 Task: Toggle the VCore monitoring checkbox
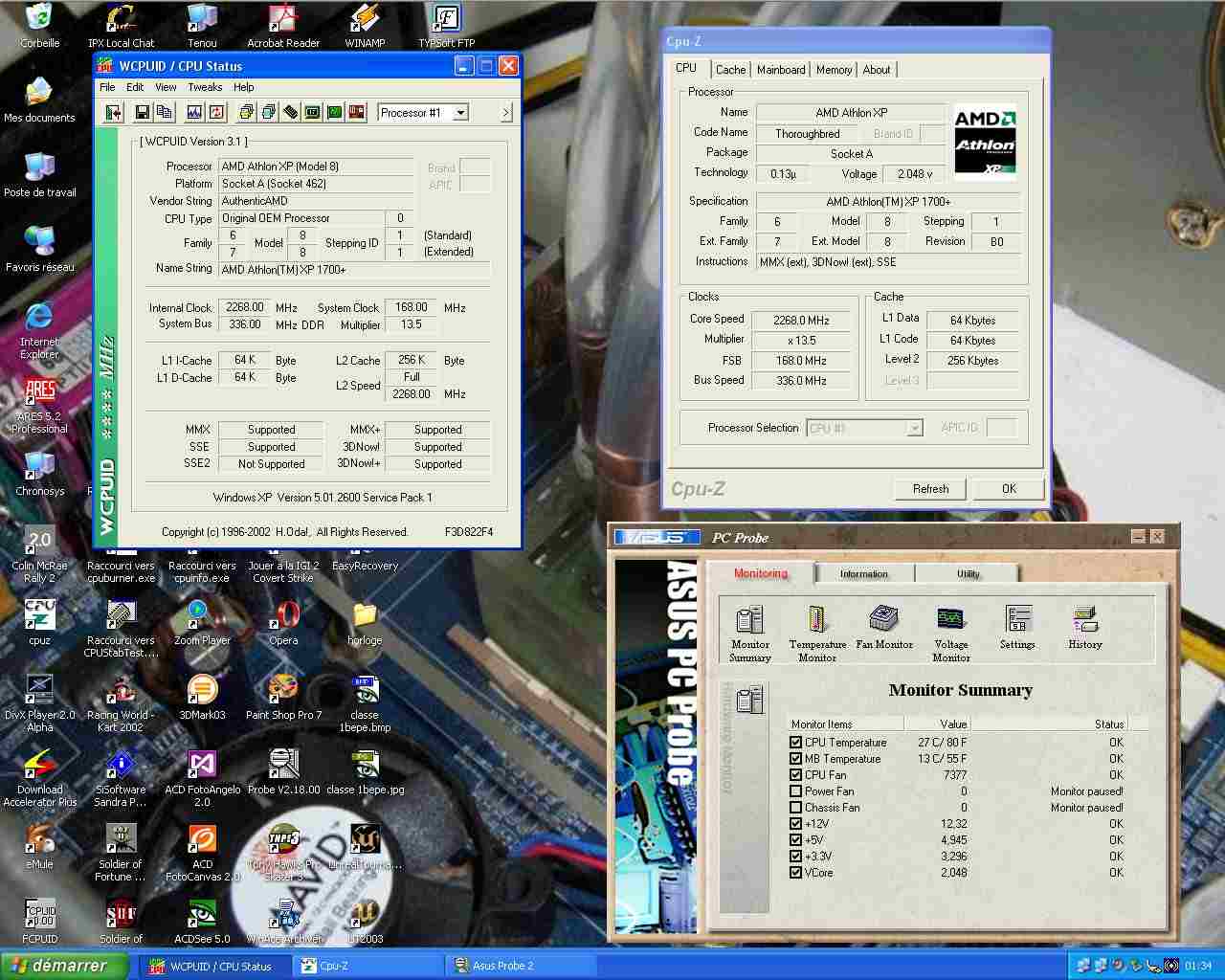tap(795, 872)
